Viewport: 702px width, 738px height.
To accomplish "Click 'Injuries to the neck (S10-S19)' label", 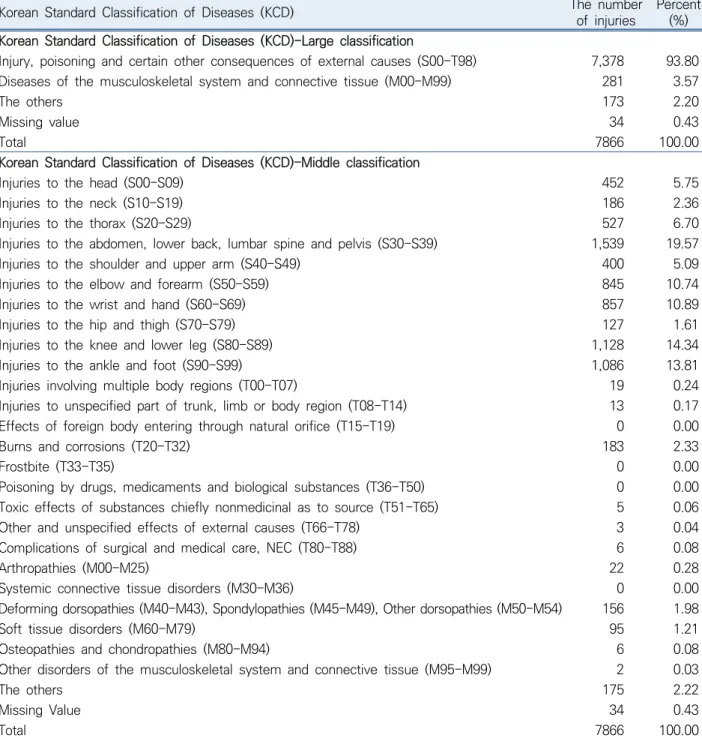I will 91,203.
